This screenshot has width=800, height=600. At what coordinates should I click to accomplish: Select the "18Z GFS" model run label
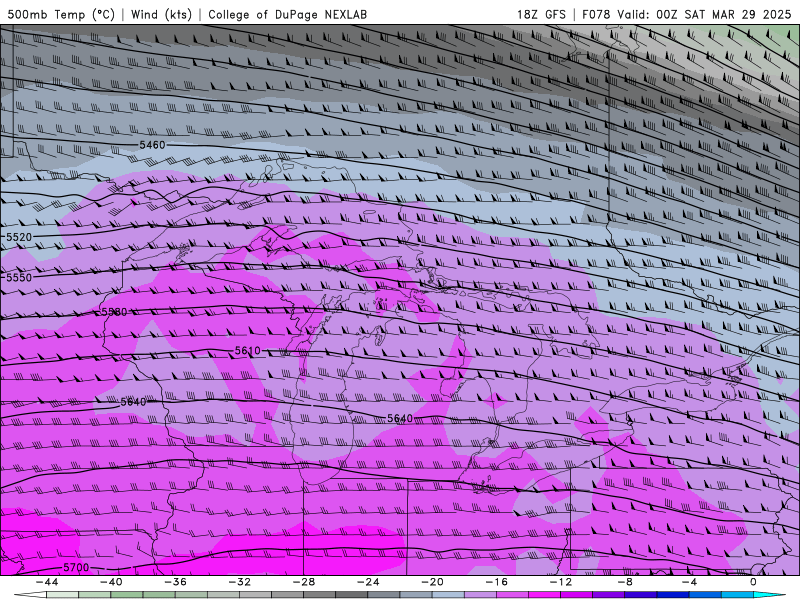[x=541, y=14]
